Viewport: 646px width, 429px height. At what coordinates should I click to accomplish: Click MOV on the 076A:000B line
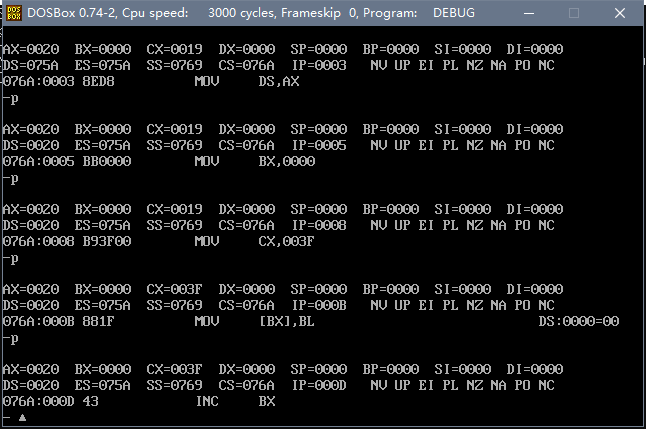click(x=207, y=321)
